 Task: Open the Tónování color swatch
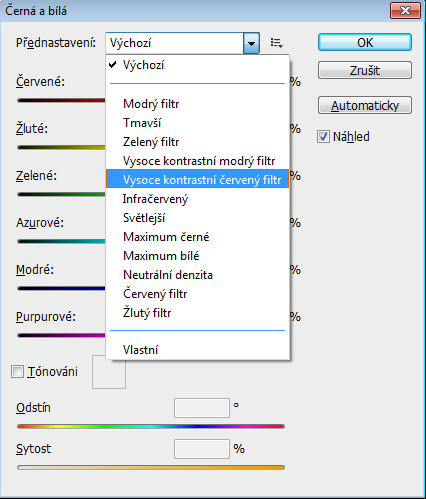109,372
